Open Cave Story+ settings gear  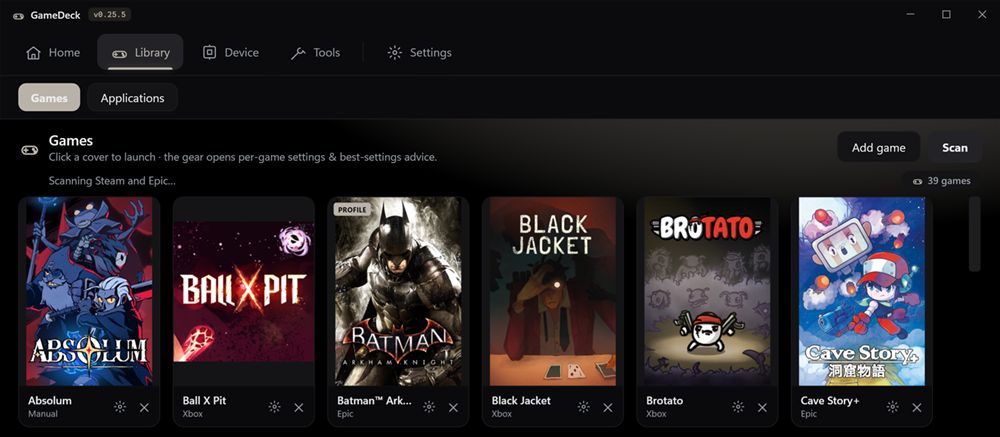coord(893,407)
